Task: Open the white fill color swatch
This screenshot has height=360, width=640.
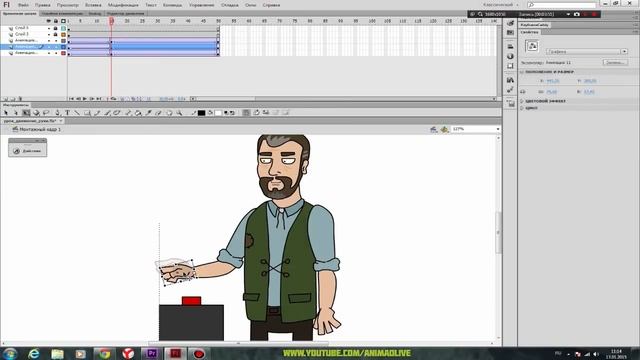Action: click(218, 113)
